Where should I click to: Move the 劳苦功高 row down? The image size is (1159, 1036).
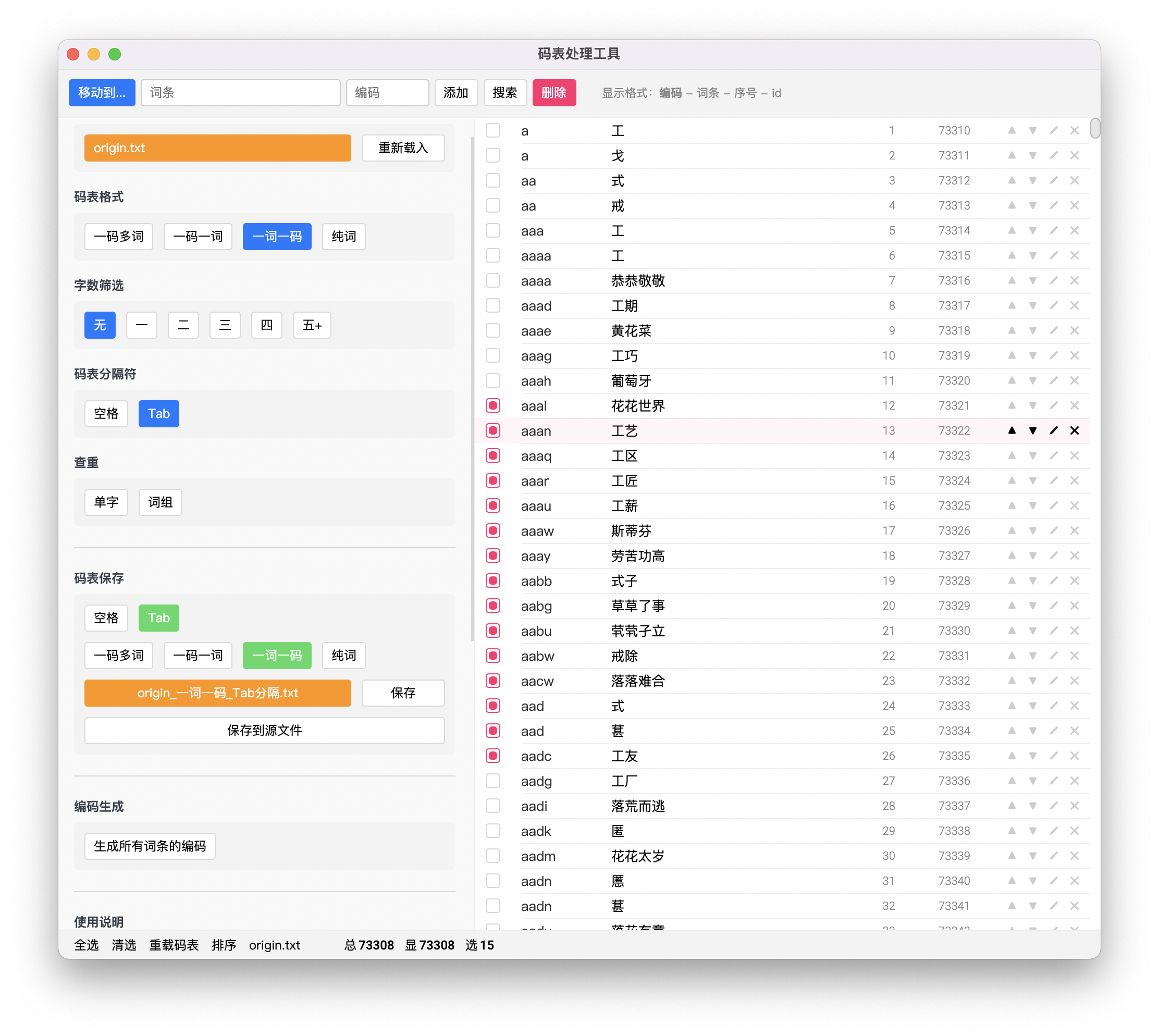pyautogui.click(x=1033, y=556)
